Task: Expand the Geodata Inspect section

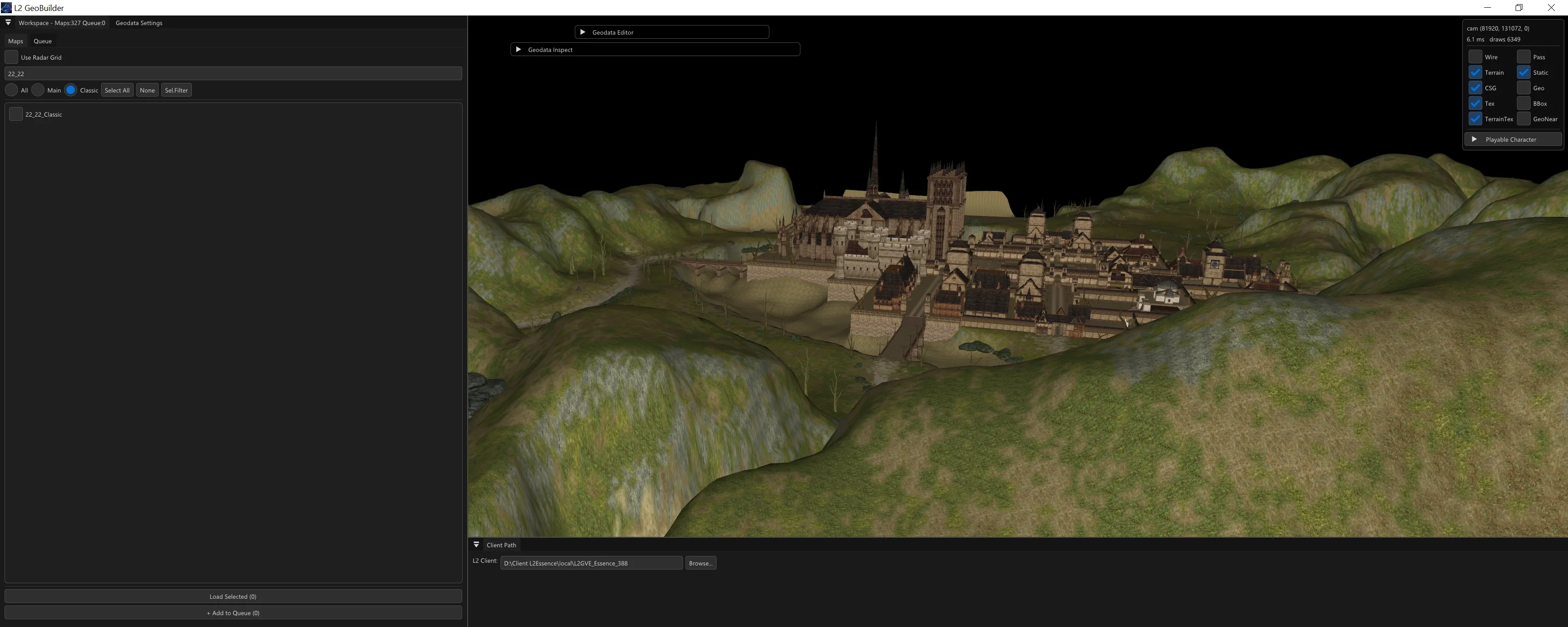Action: pos(518,49)
